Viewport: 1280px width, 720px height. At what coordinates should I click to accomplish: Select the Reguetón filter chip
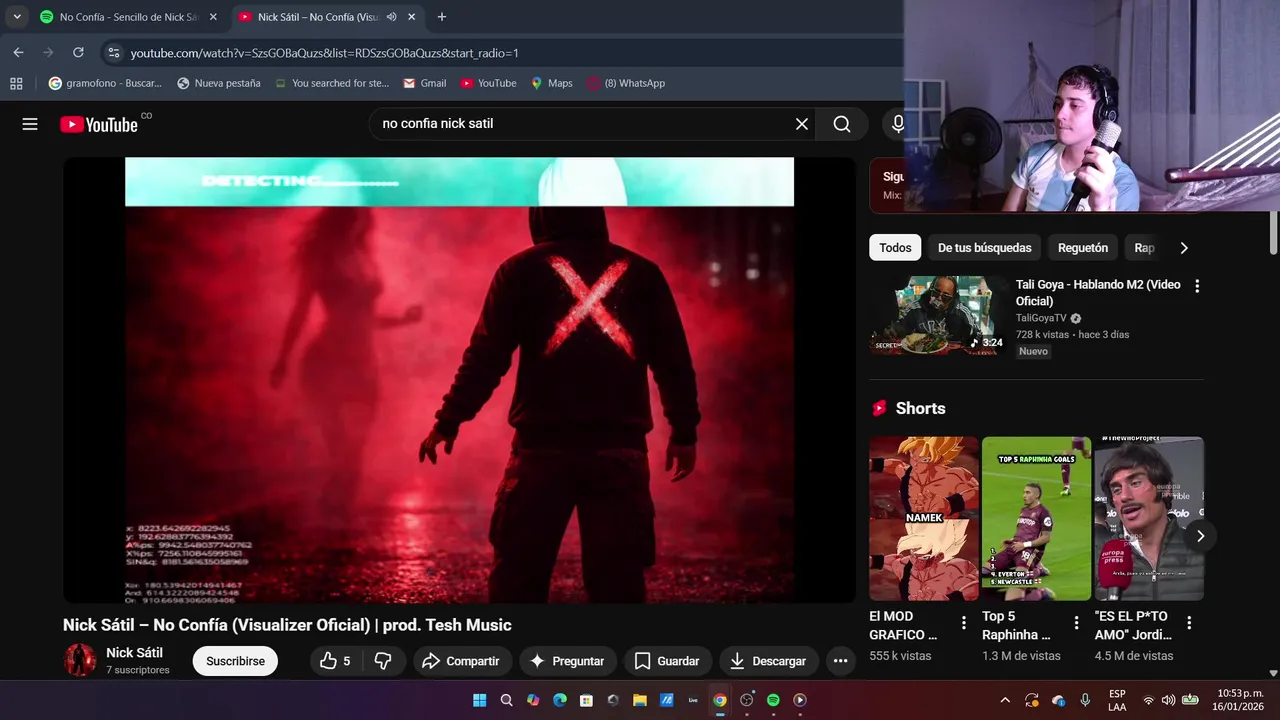[1083, 248]
